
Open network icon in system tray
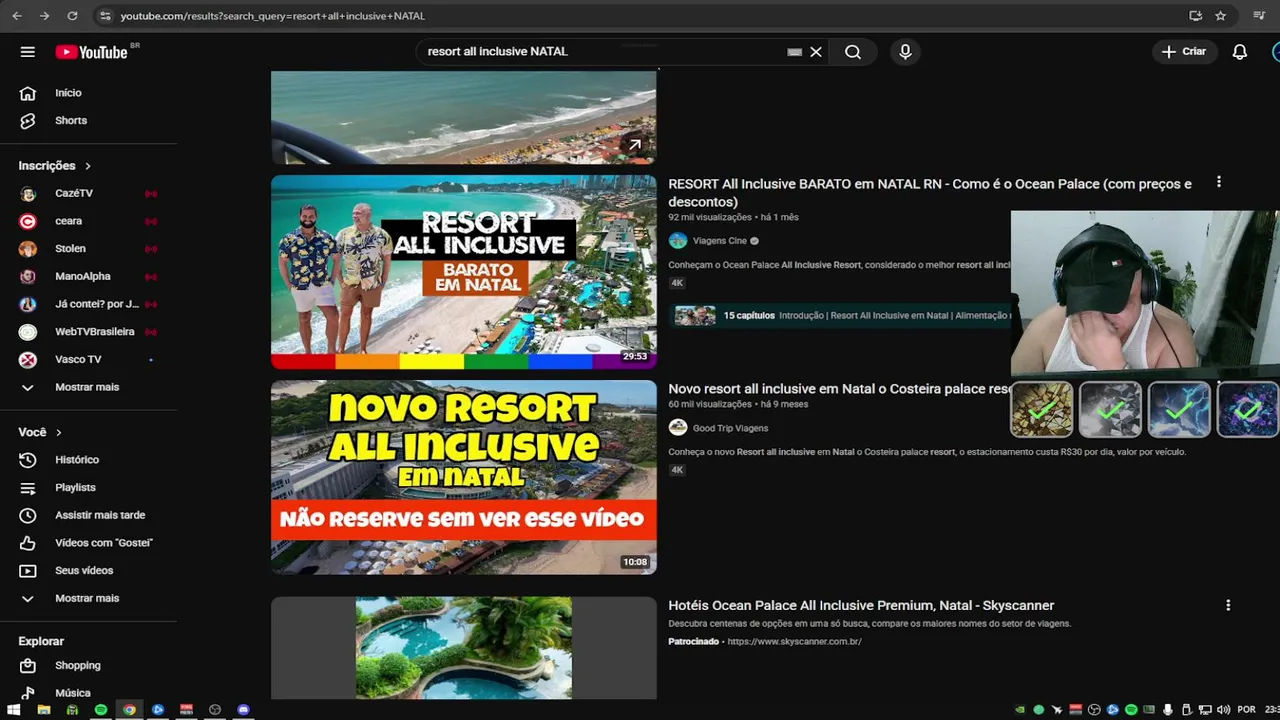(x=1205, y=710)
